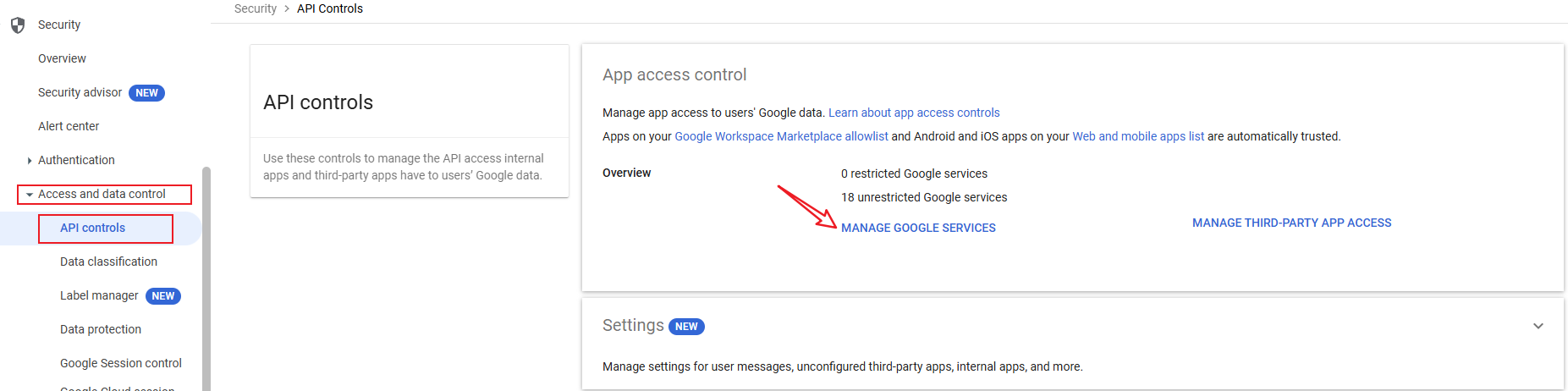
Task: Open Learn about app access controls link
Action: 914,113
